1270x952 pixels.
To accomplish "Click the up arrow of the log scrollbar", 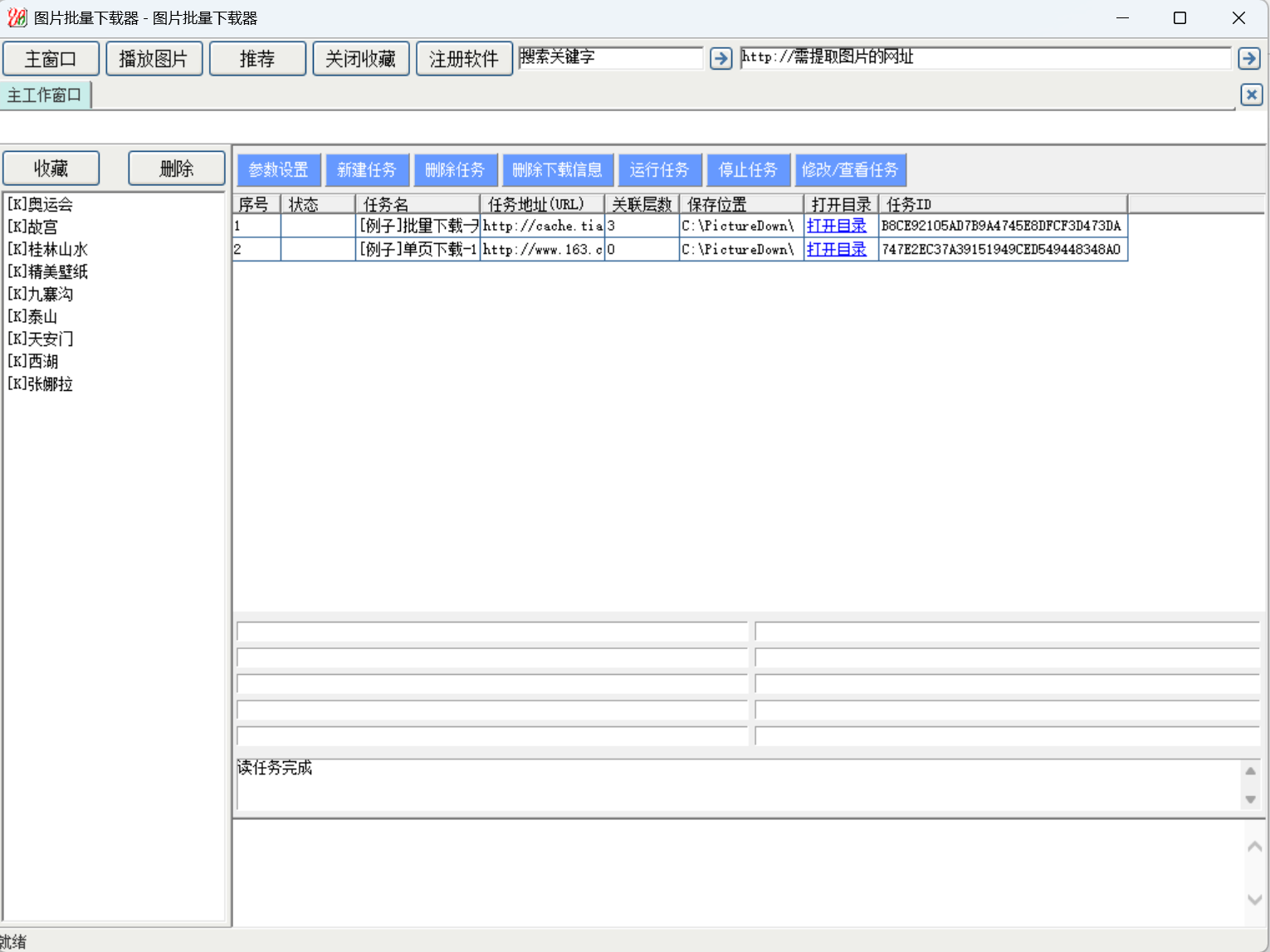I will tap(1250, 771).
